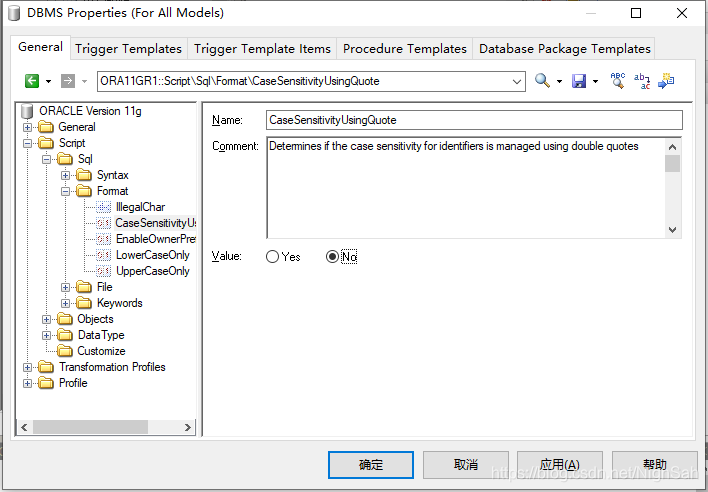This screenshot has width=708, height=492.
Task: Click the UpperCaseOnly item icon
Action: pos(103,271)
